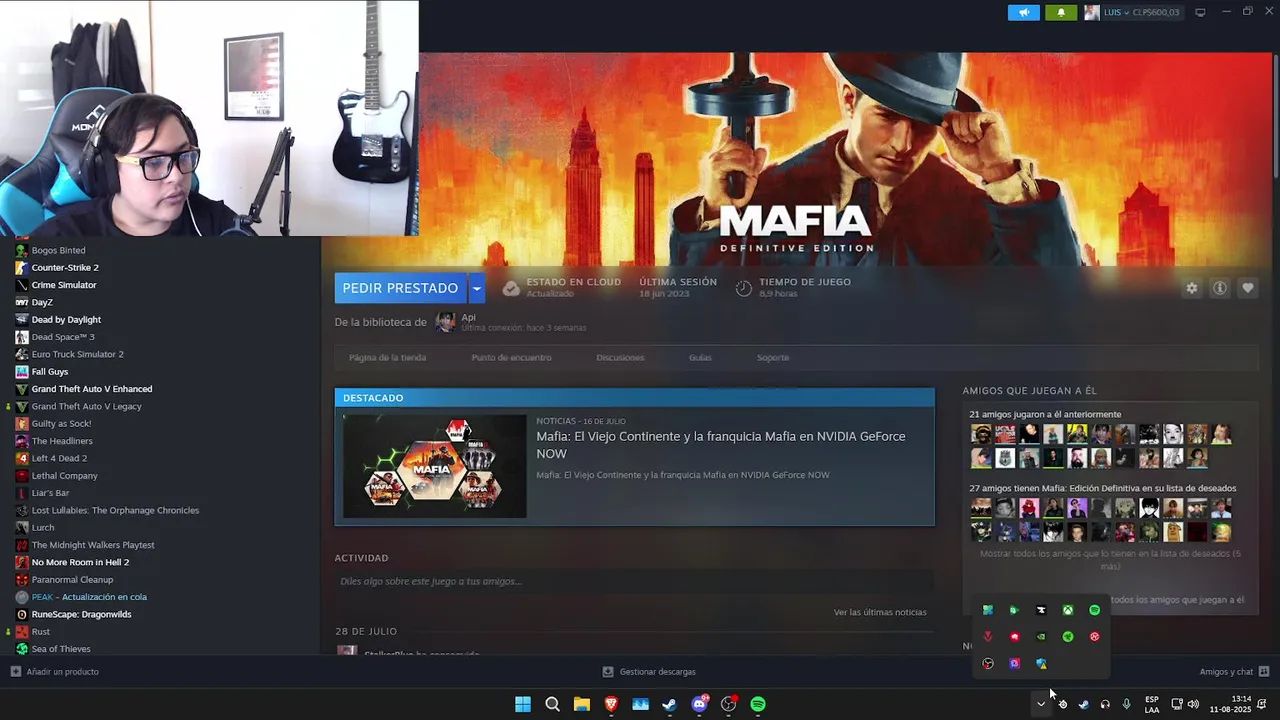1280x720 pixels.
Task: Expand the arrow beside PEDIR PRESTADO
Action: (x=477, y=288)
